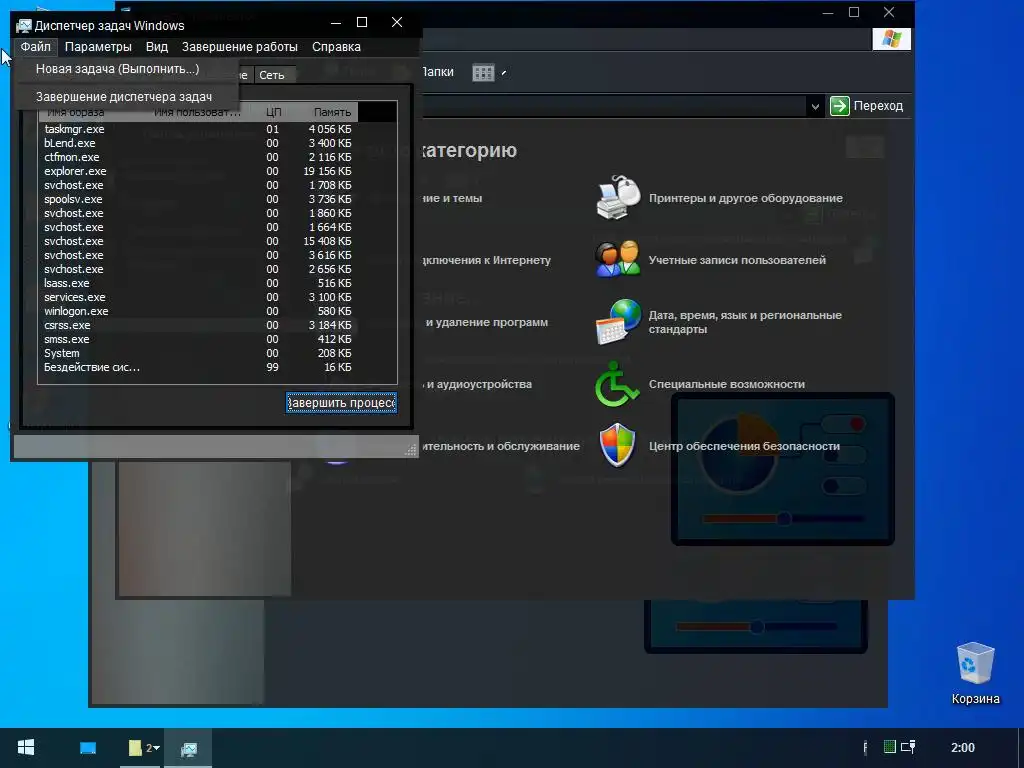Select the bLend.exe process row
1024x768 pixels.
point(198,143)
